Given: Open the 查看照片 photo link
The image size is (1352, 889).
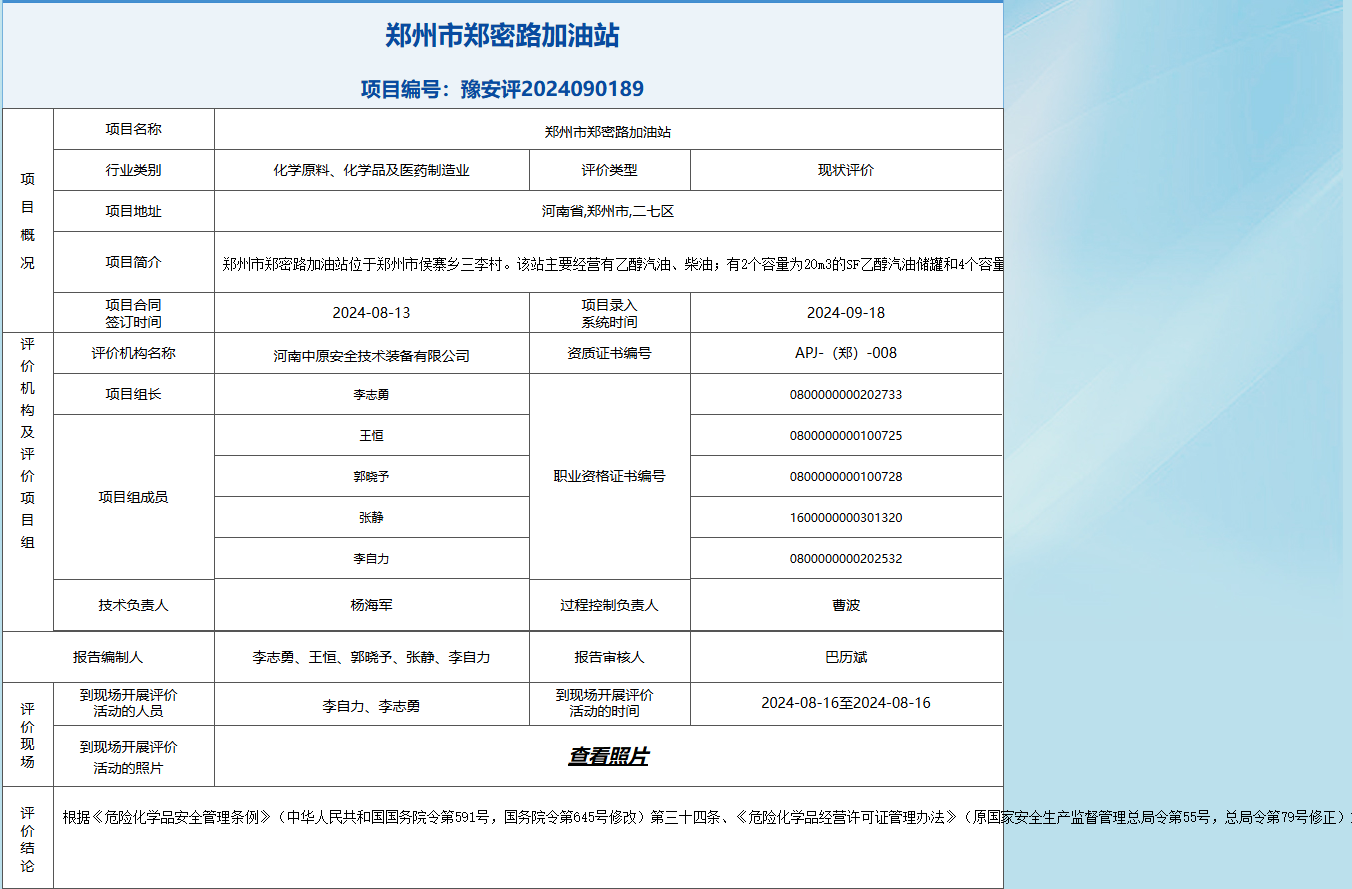Looking at the screenshot, I should coord(608,757).
